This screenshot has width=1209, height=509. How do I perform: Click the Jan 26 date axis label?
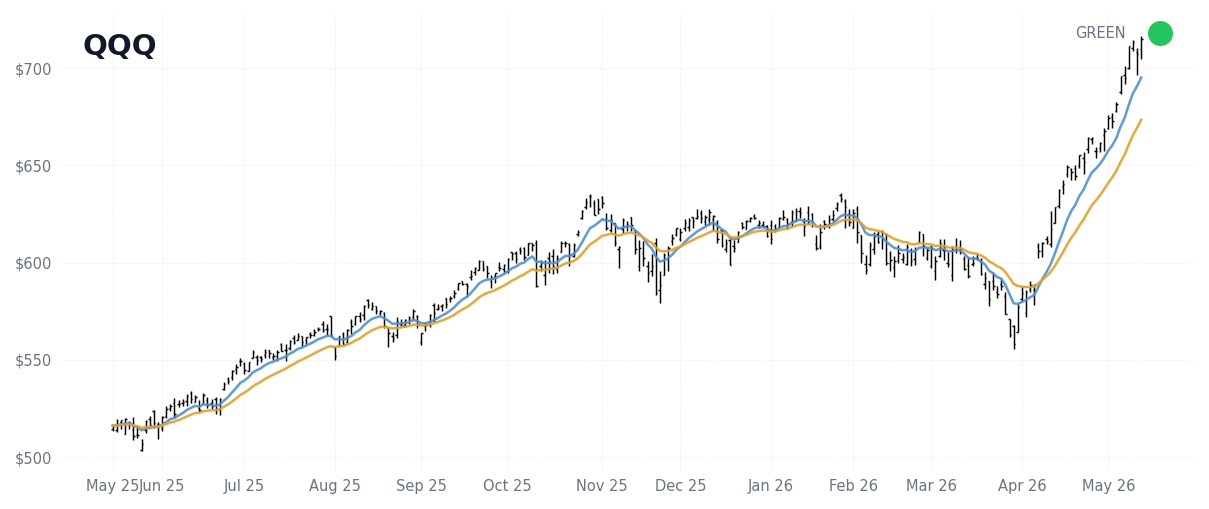[x=770, y=486]
